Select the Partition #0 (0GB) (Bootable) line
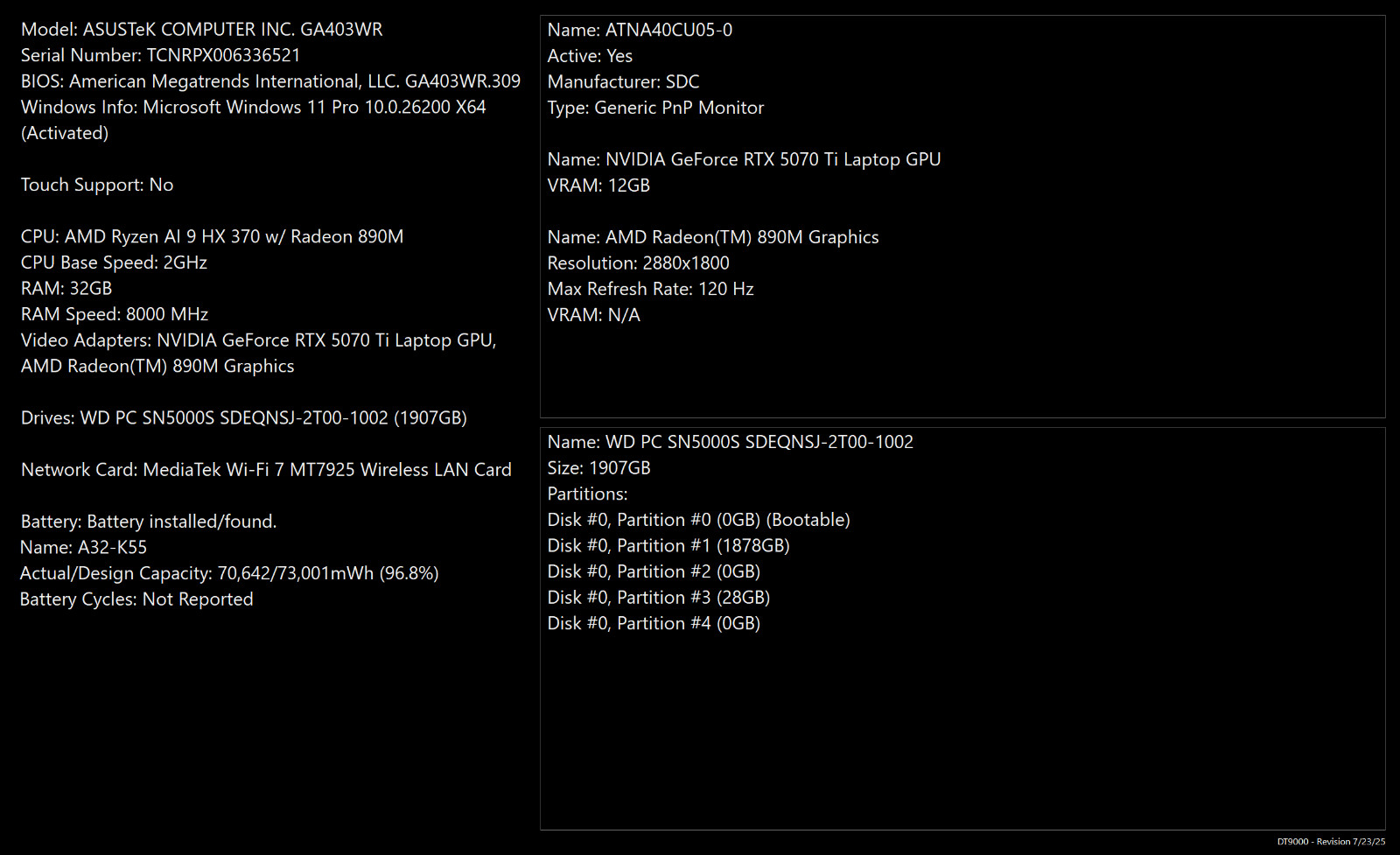 click(699, 520)
